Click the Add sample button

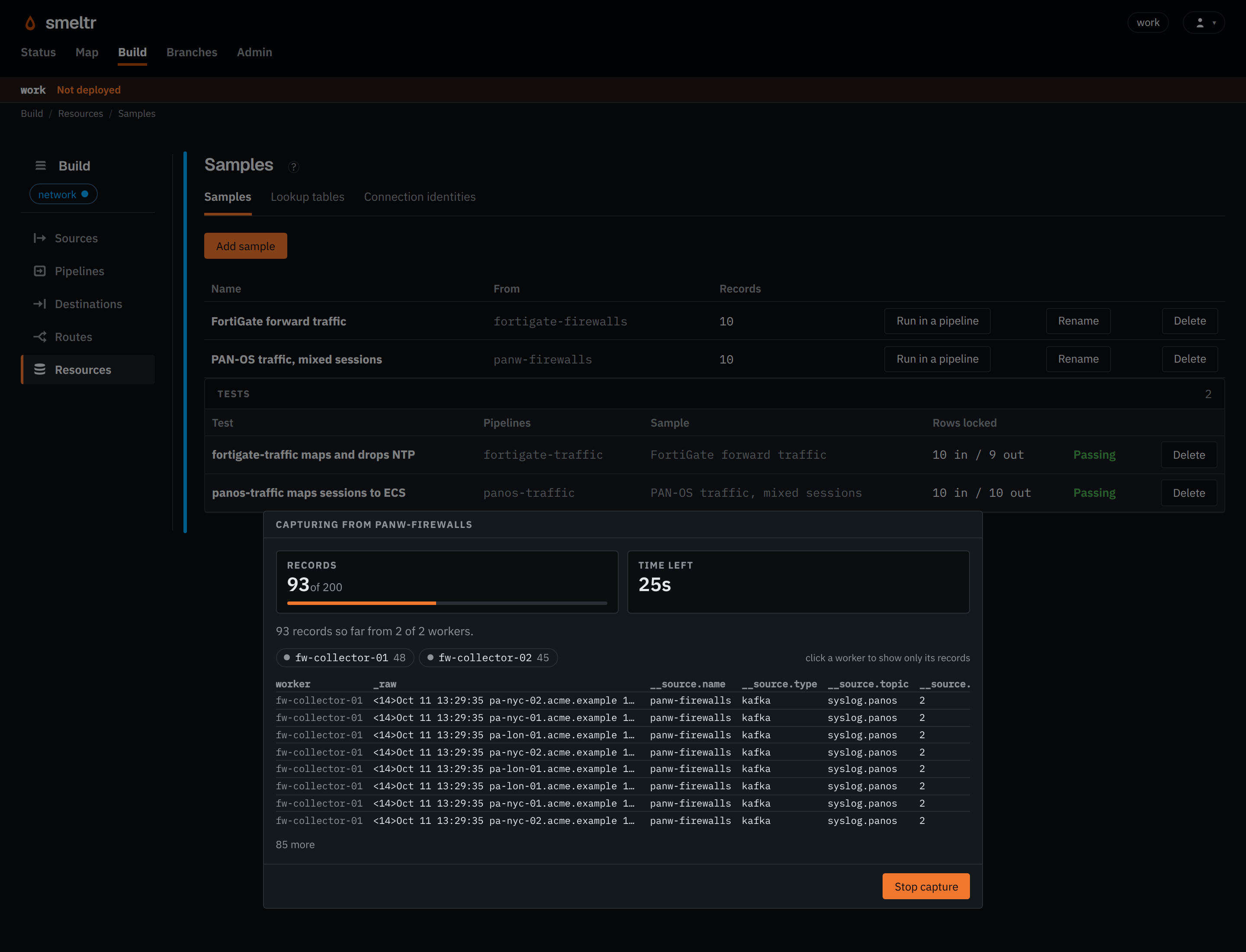pos(245,246)
